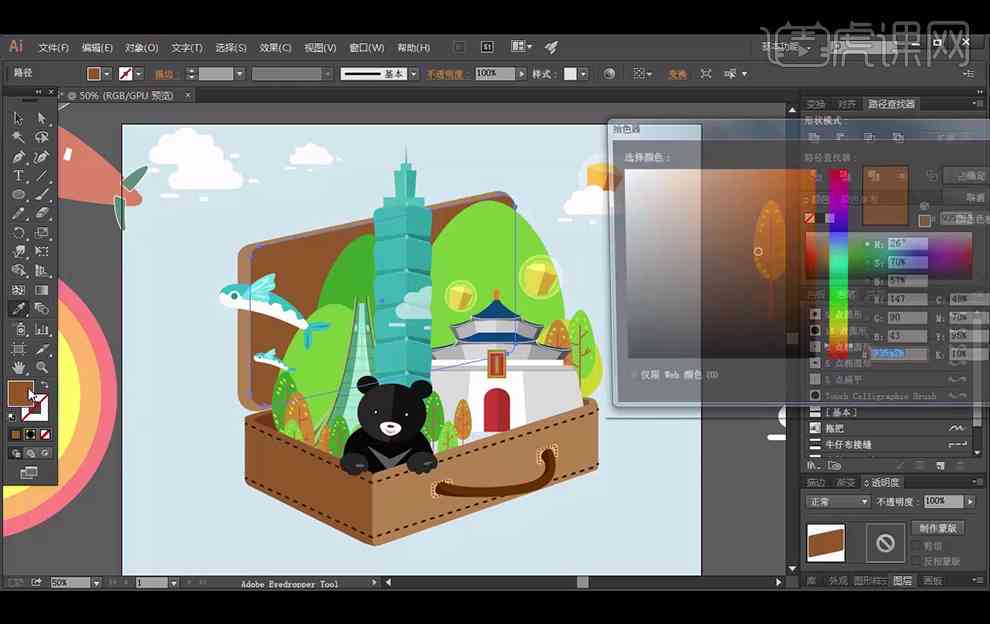This screenshot has width=990, height=624.
Task: Click the Stroke swatch in toolbar
Action: coord(35,407)
